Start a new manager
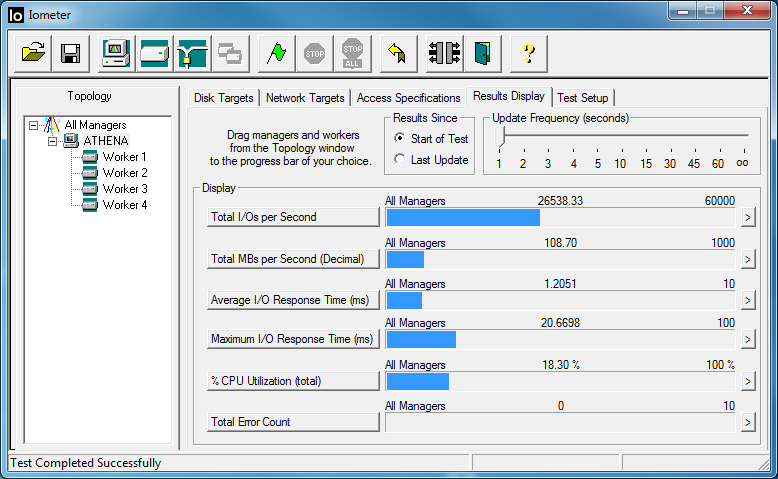Screen dimensions: 778x479 (x=116, y=53)
